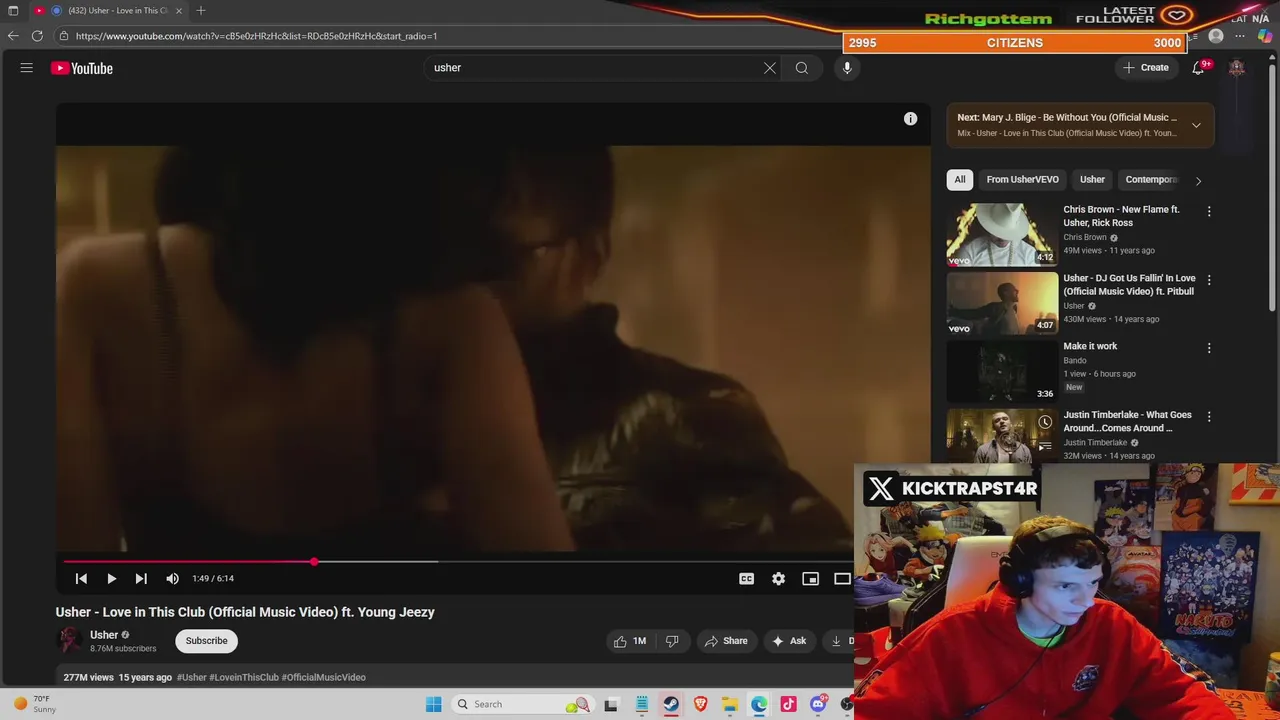Click the browser address bar URL

coord(256,36)
